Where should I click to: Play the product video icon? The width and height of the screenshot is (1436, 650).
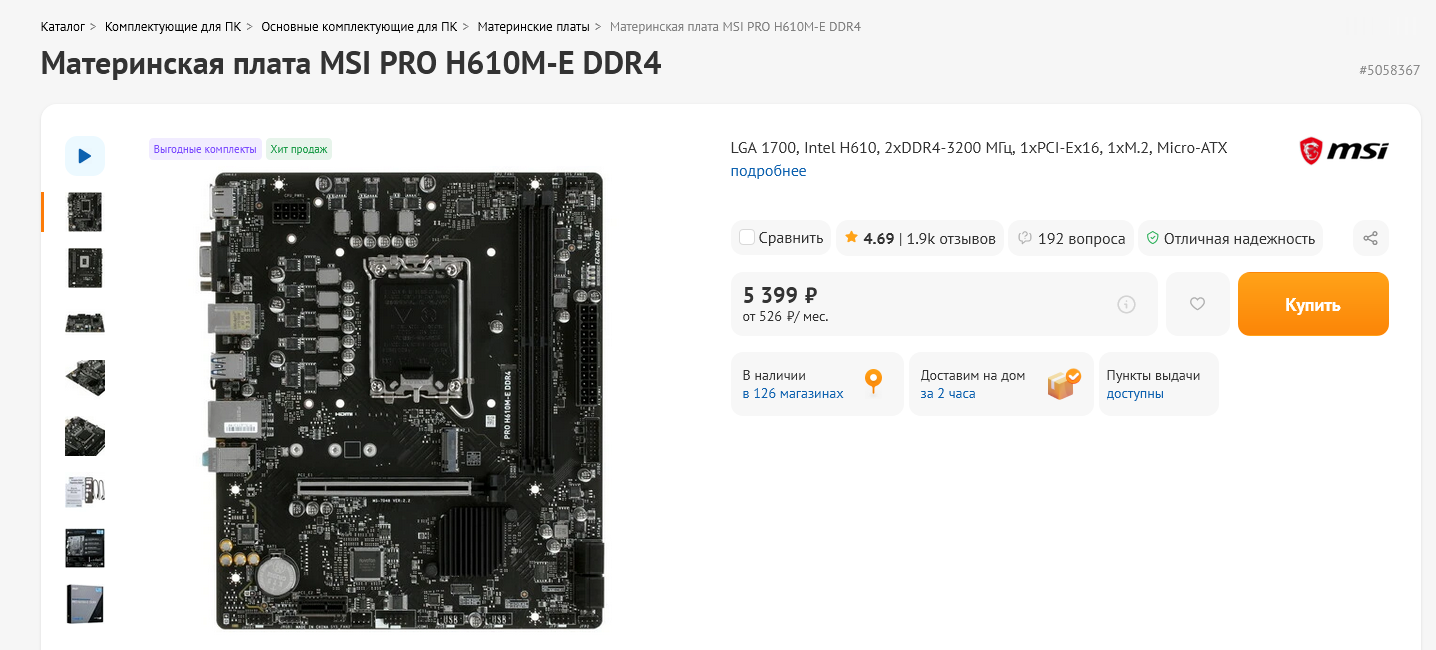(85, 156)
